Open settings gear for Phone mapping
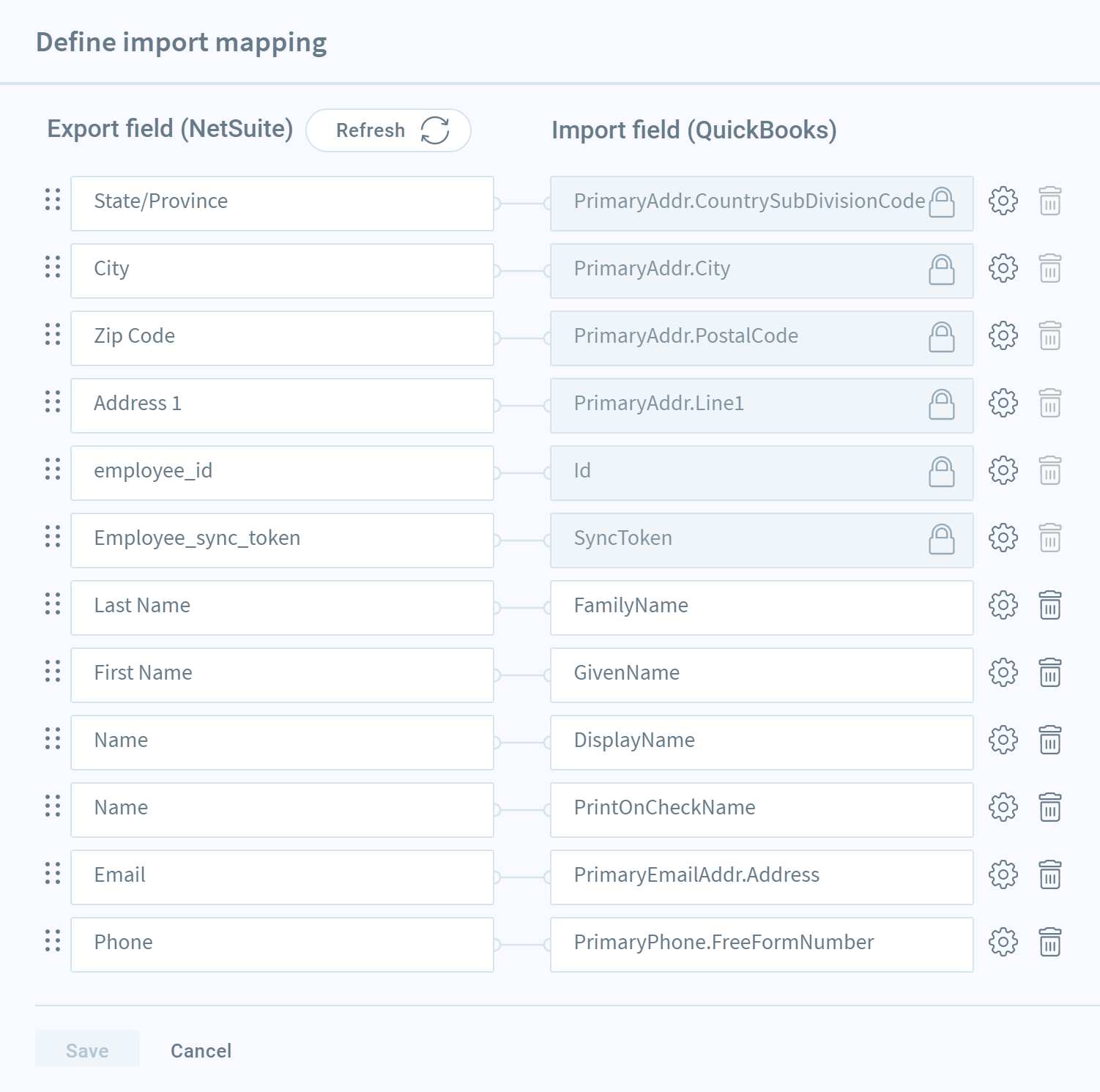 [1003, 942]
